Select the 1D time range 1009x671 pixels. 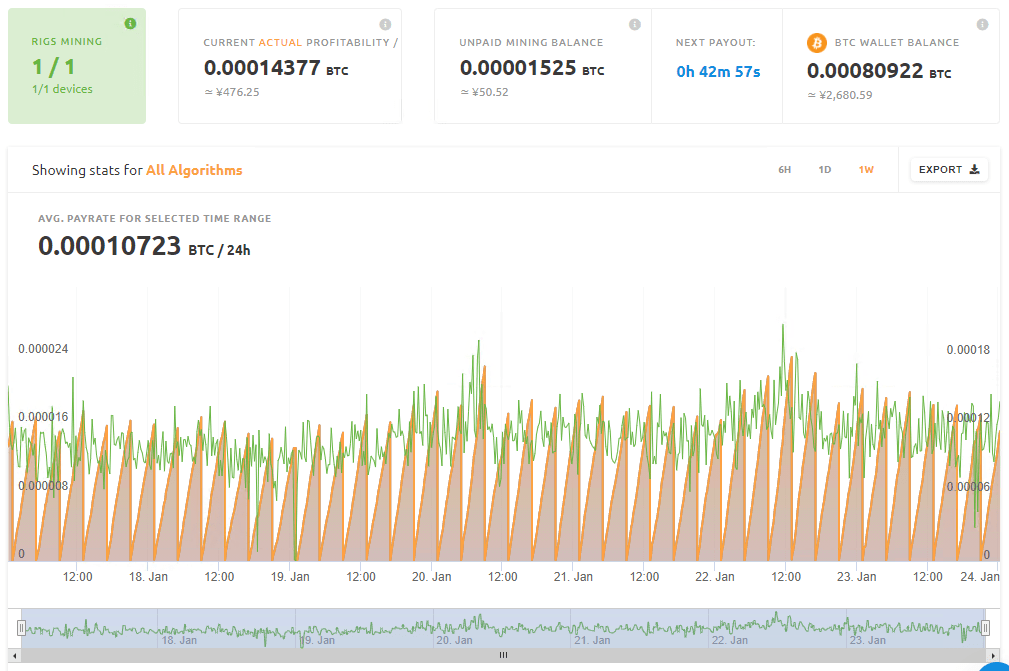coord(825,170)
